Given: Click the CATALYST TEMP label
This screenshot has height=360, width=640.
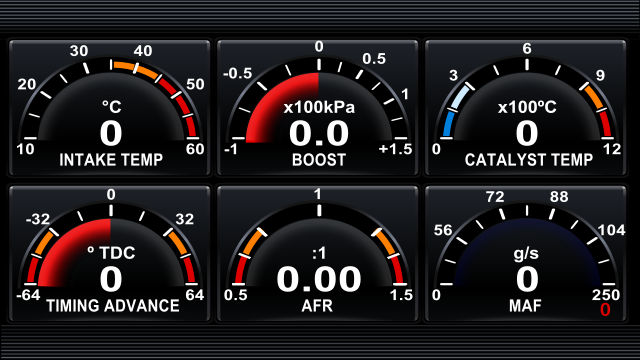Looking at the screenshot, I should pyautogui.click(x=529, y=160).
